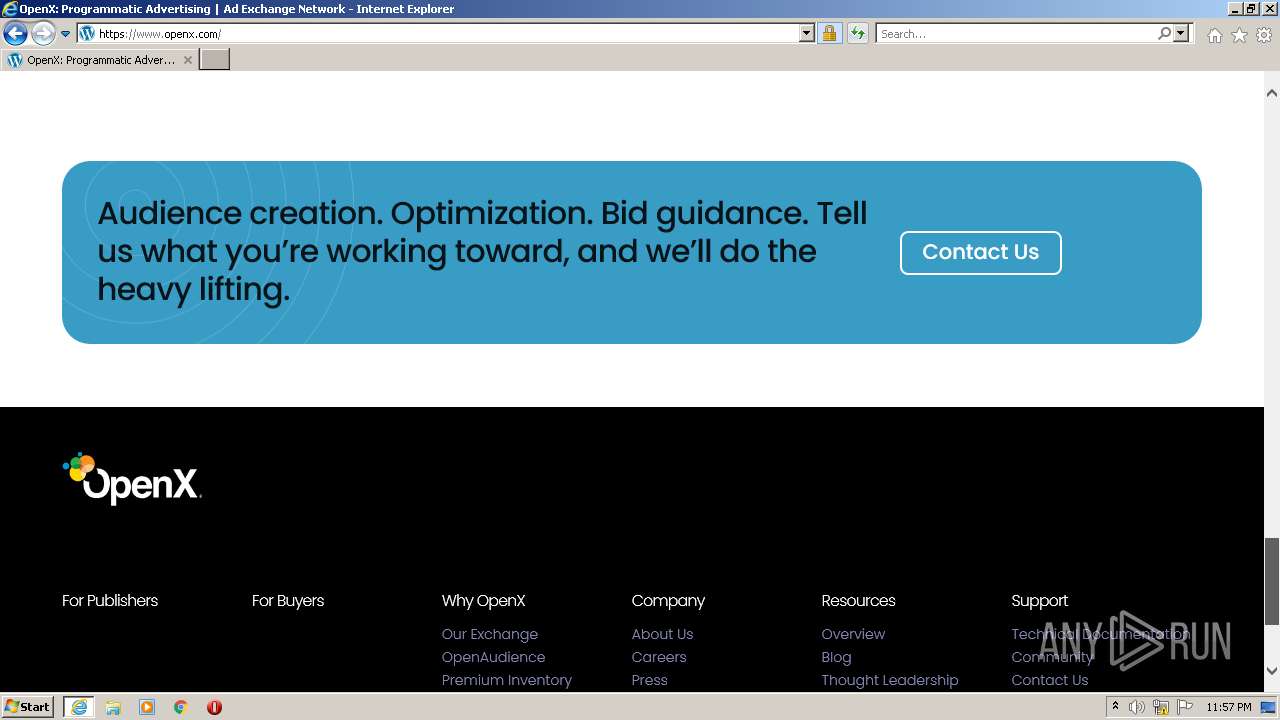The image size is (1280, 720).
Task: Open the red Opera taskbar icon
Action: [x=214, y=707]
